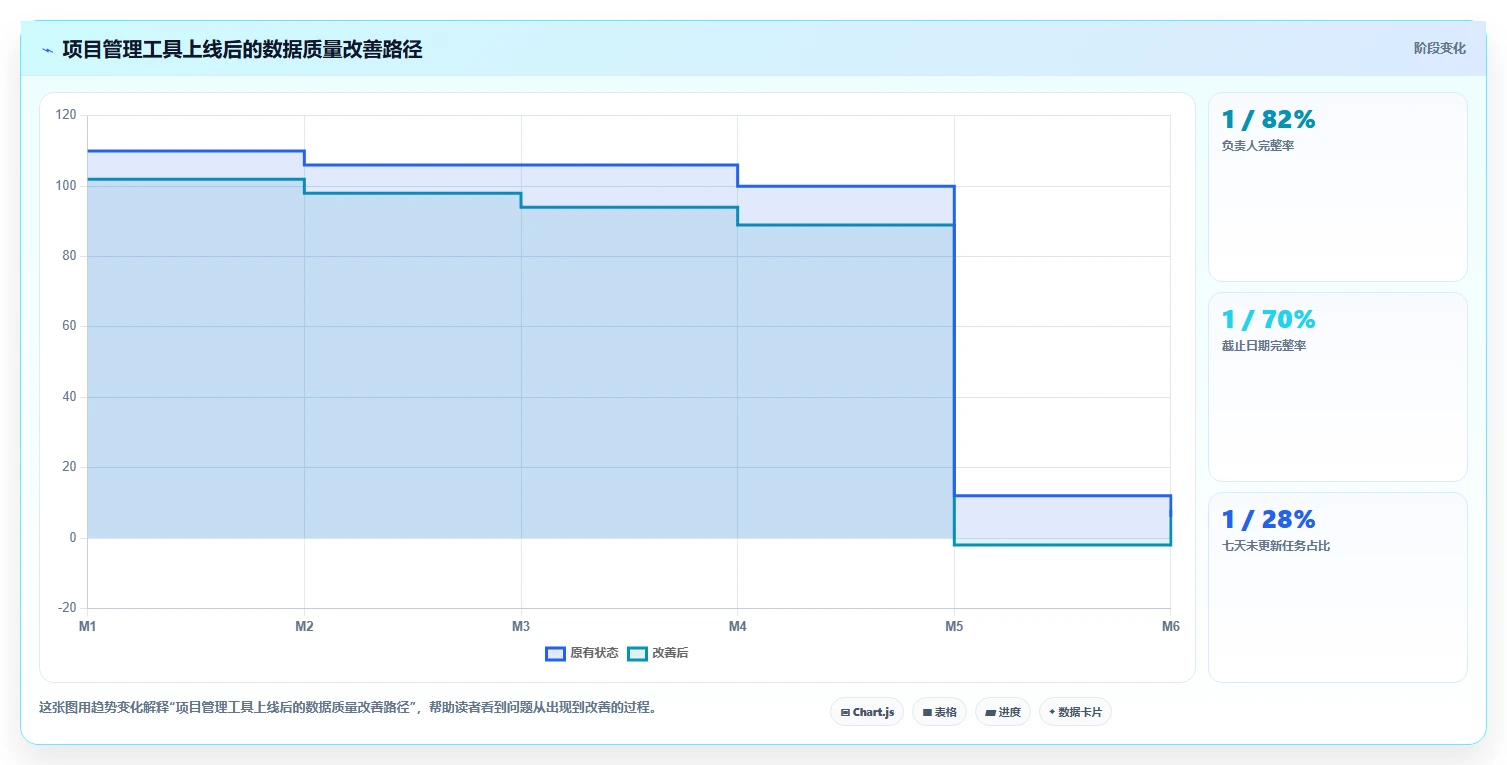Click the 40 y-axis value
Screen dimensions: 1507x765
click(x=69, y=397)
